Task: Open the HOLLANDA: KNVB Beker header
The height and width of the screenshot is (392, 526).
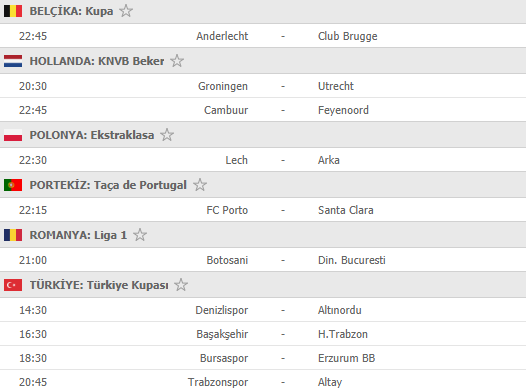Action: (x=263, y=61)
